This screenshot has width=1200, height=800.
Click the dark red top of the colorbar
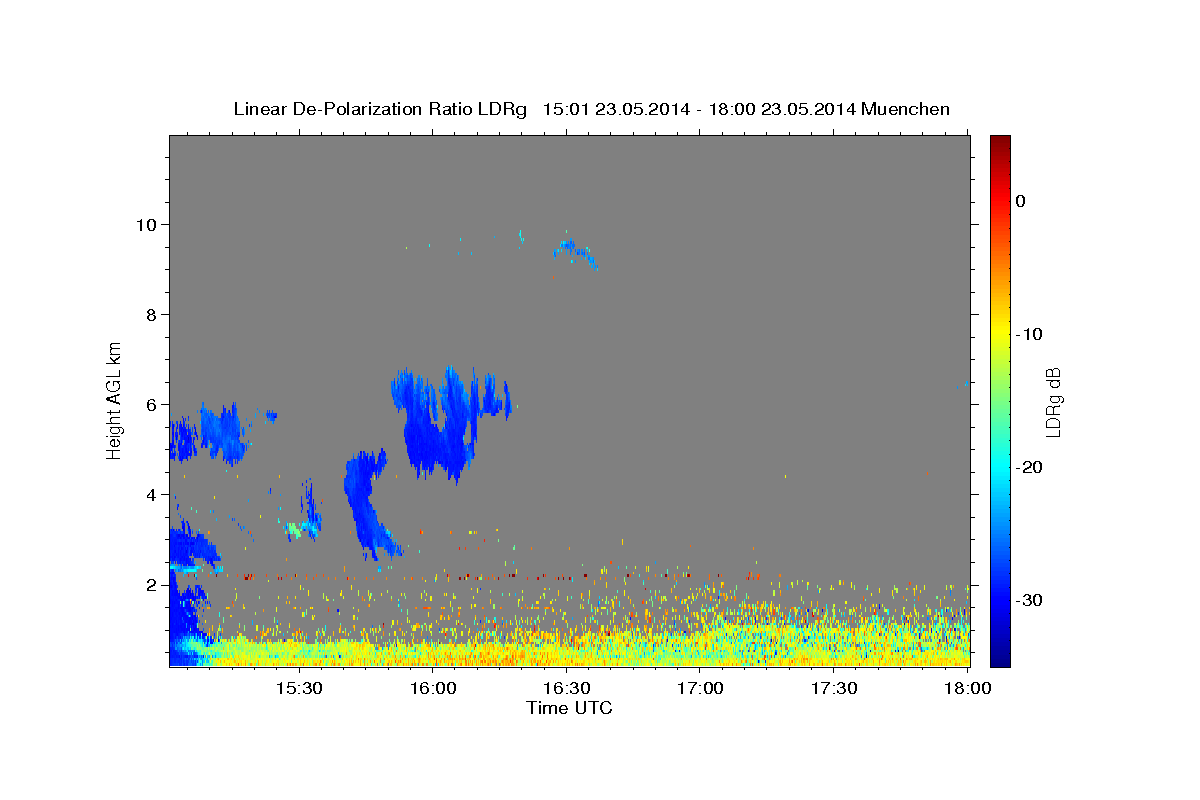point(1000,145)
